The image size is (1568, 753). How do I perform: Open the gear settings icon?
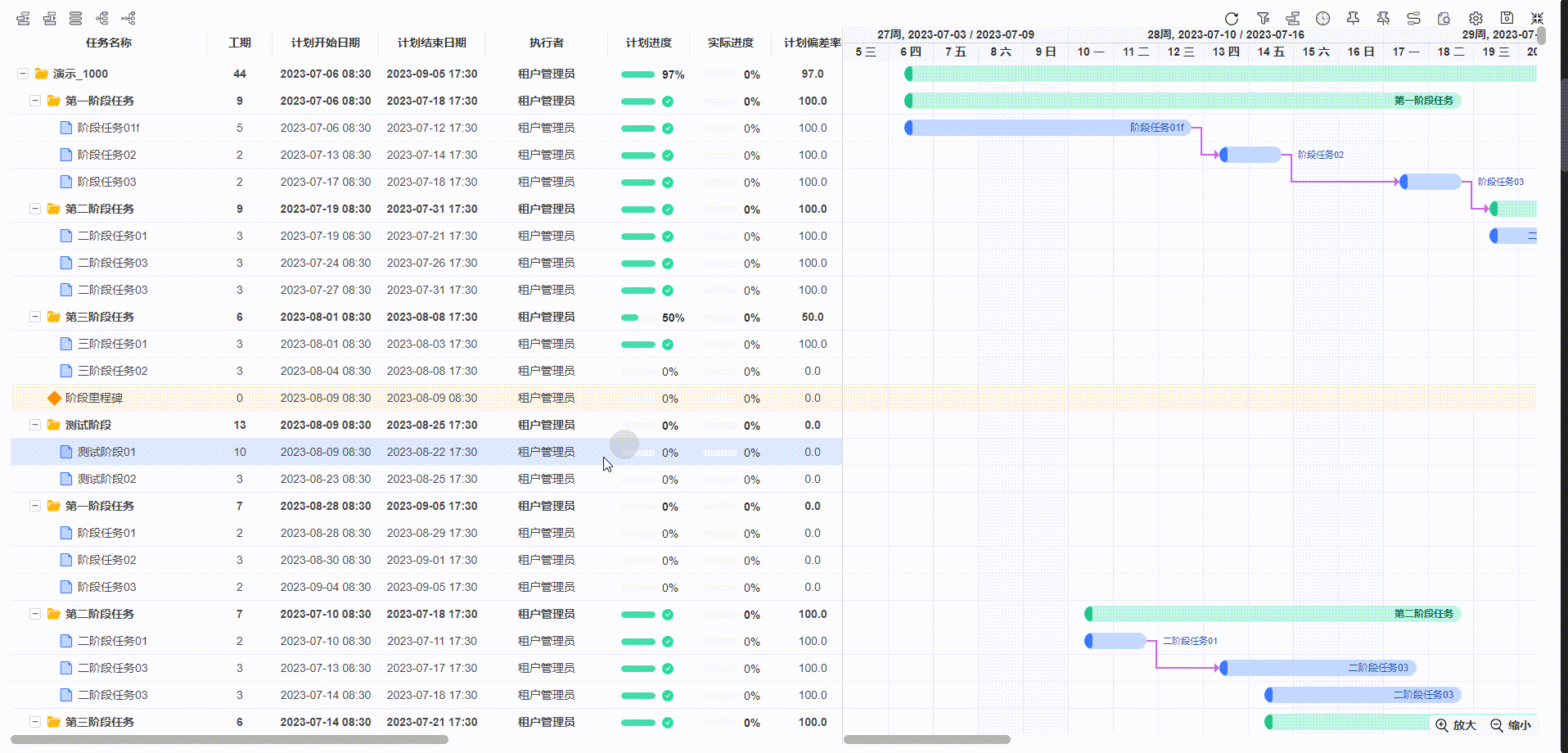(x=1476, y=18)
